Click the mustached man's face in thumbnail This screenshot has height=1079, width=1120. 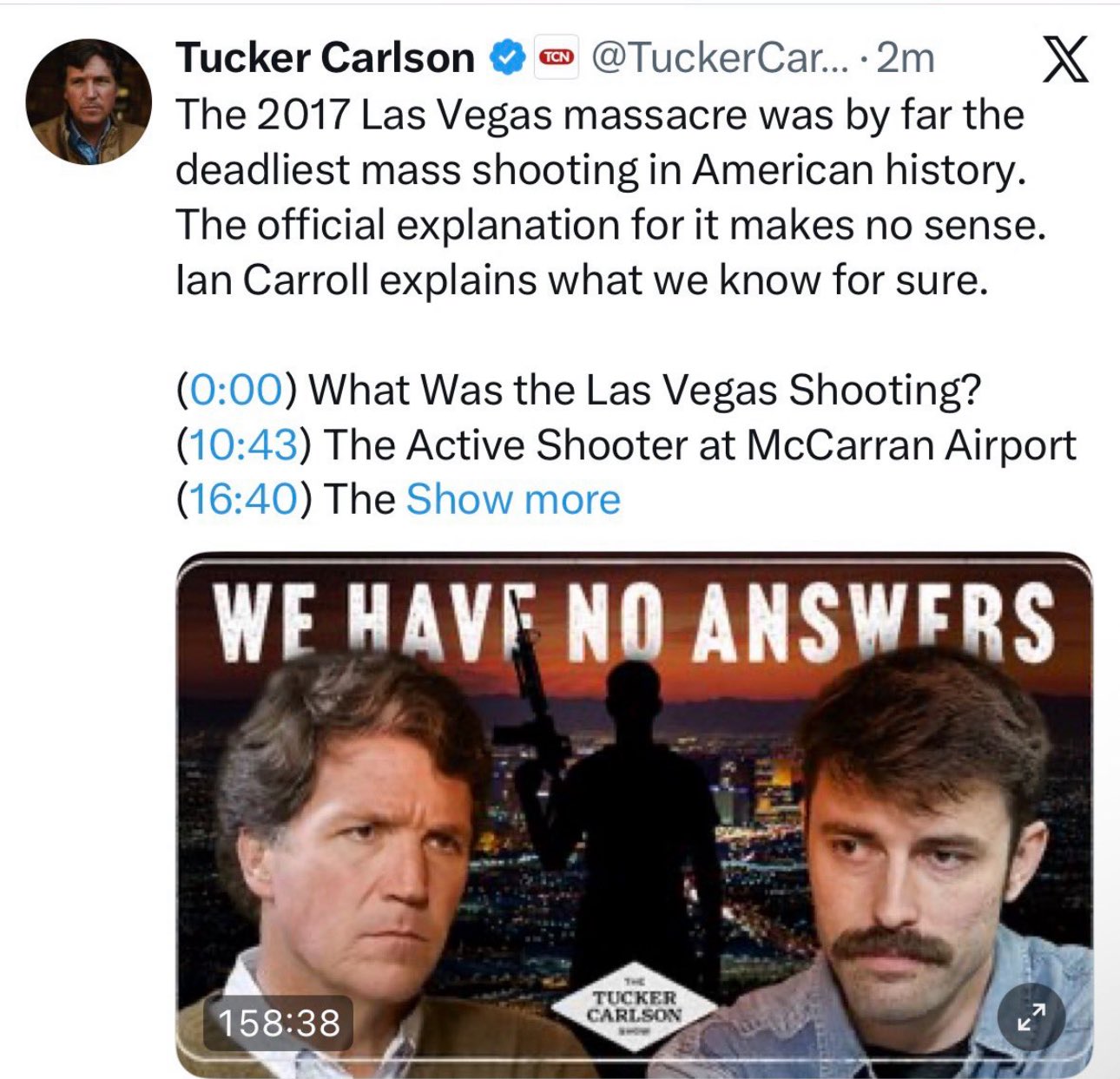(912, 868)
